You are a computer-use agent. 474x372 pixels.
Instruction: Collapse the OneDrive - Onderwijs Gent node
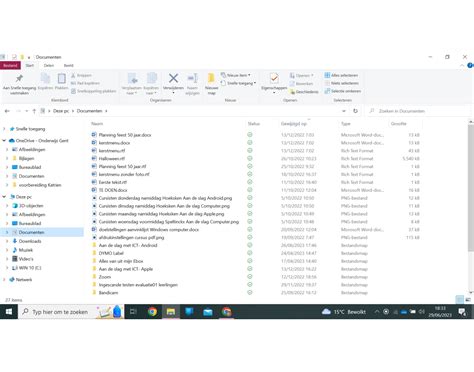(4, 141)
